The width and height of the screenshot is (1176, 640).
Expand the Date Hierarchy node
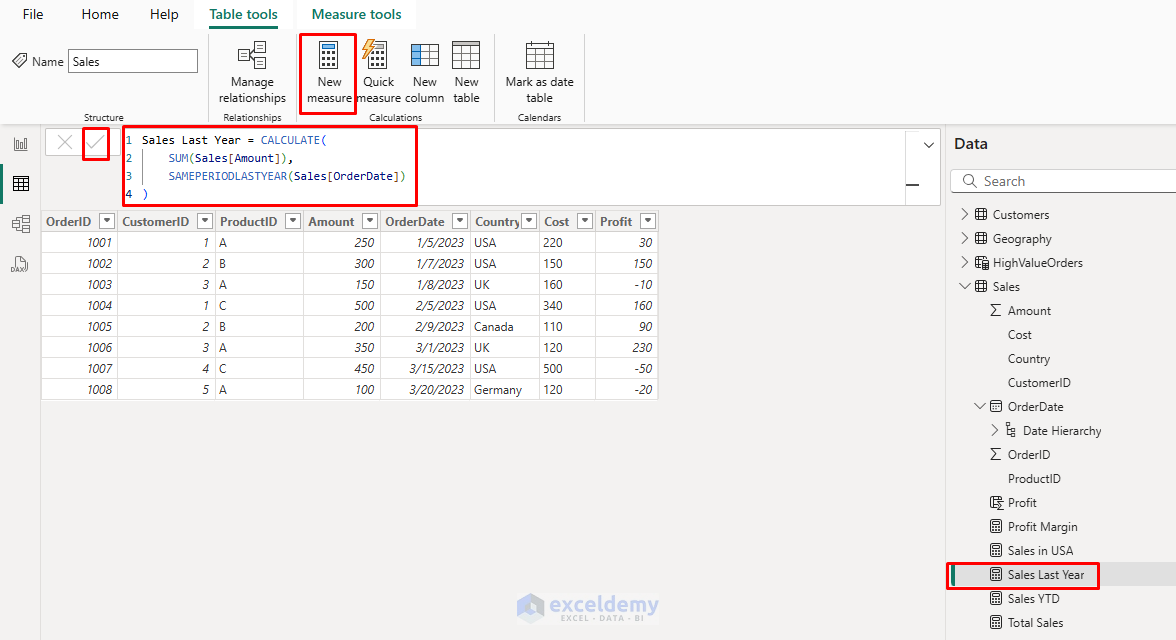994,430
